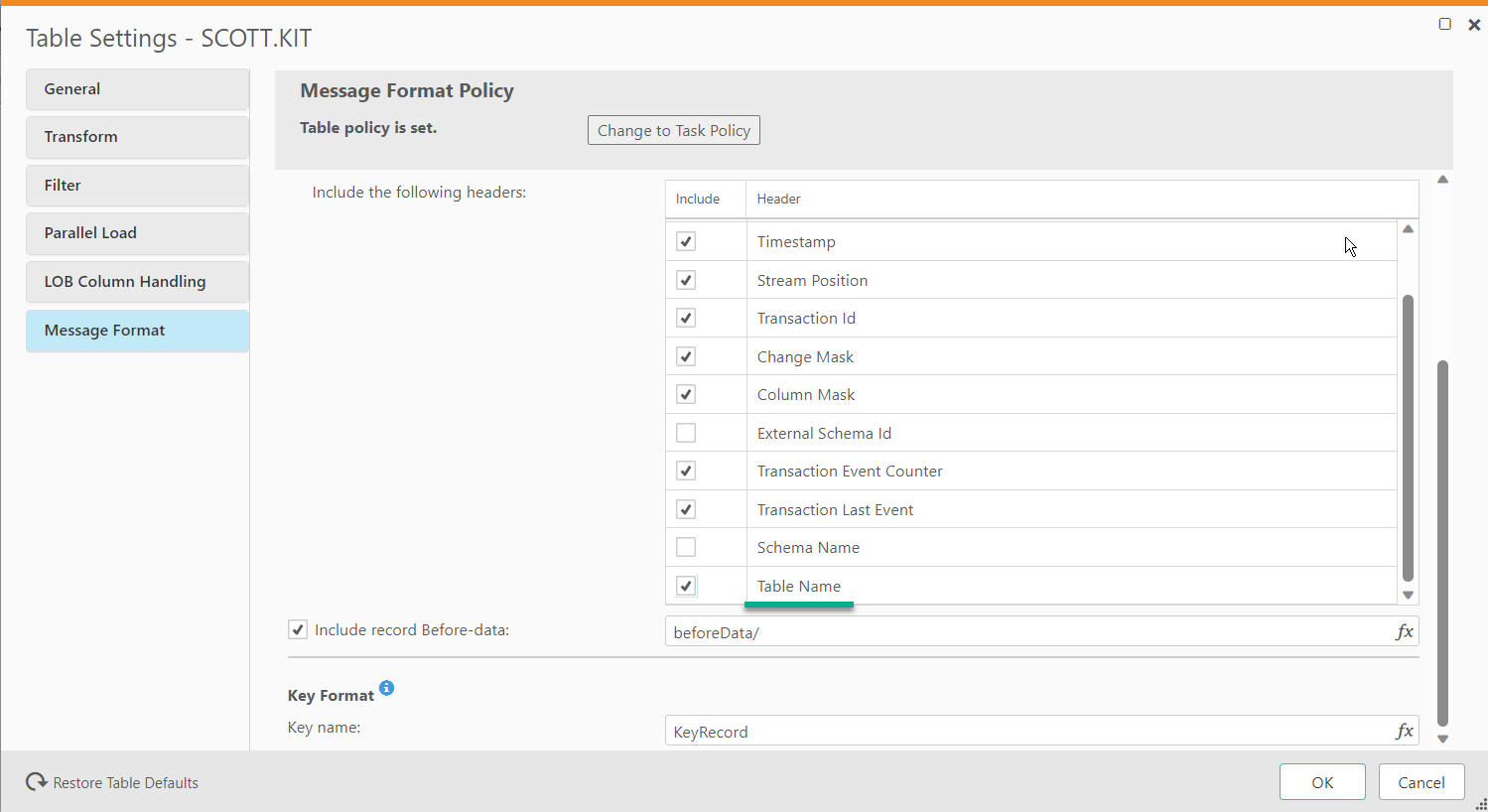Open the General tab
This screenshot has width=1488, height=812.
137,89
